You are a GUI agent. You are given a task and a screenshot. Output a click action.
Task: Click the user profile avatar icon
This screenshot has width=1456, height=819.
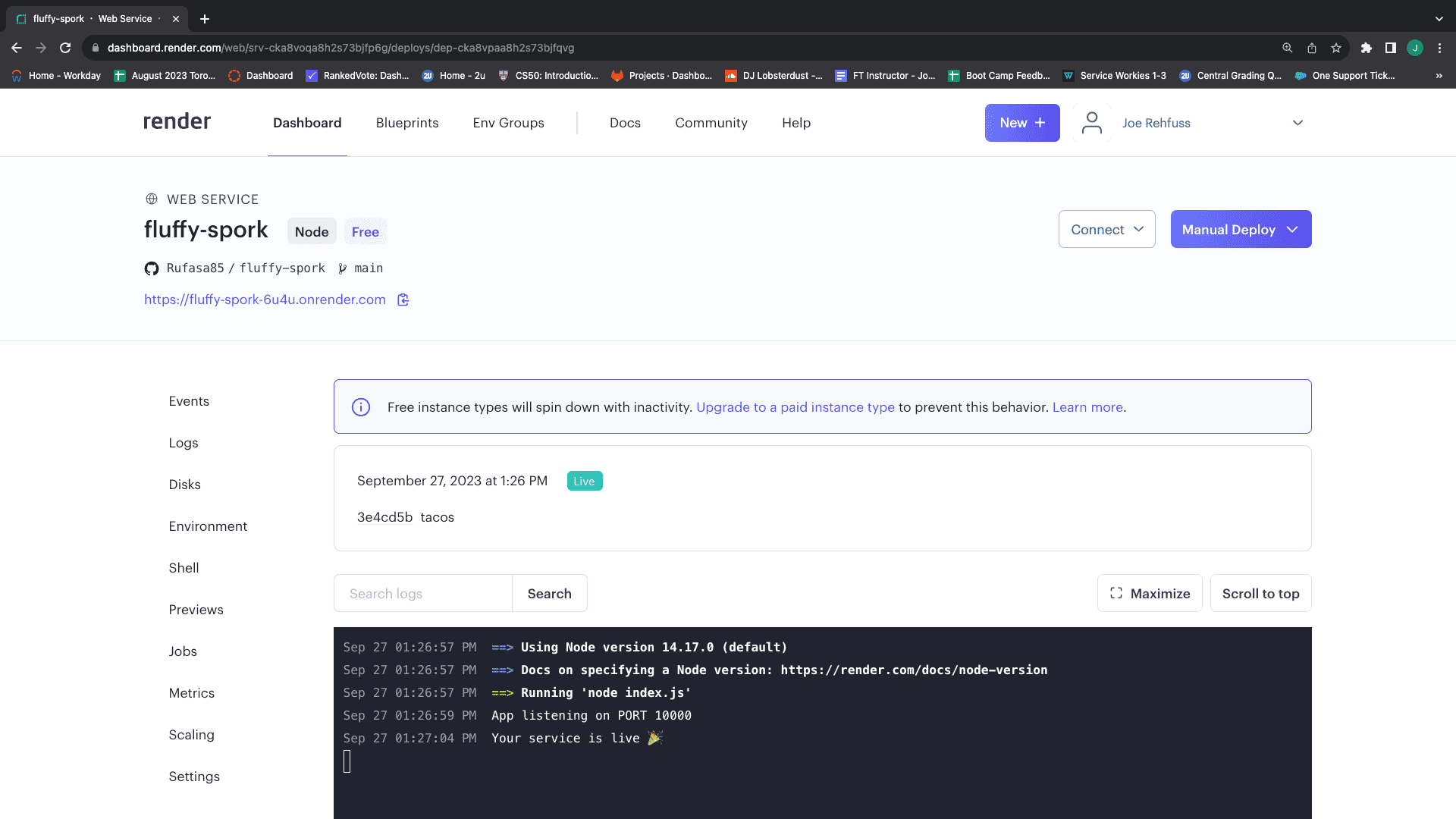1092,123
